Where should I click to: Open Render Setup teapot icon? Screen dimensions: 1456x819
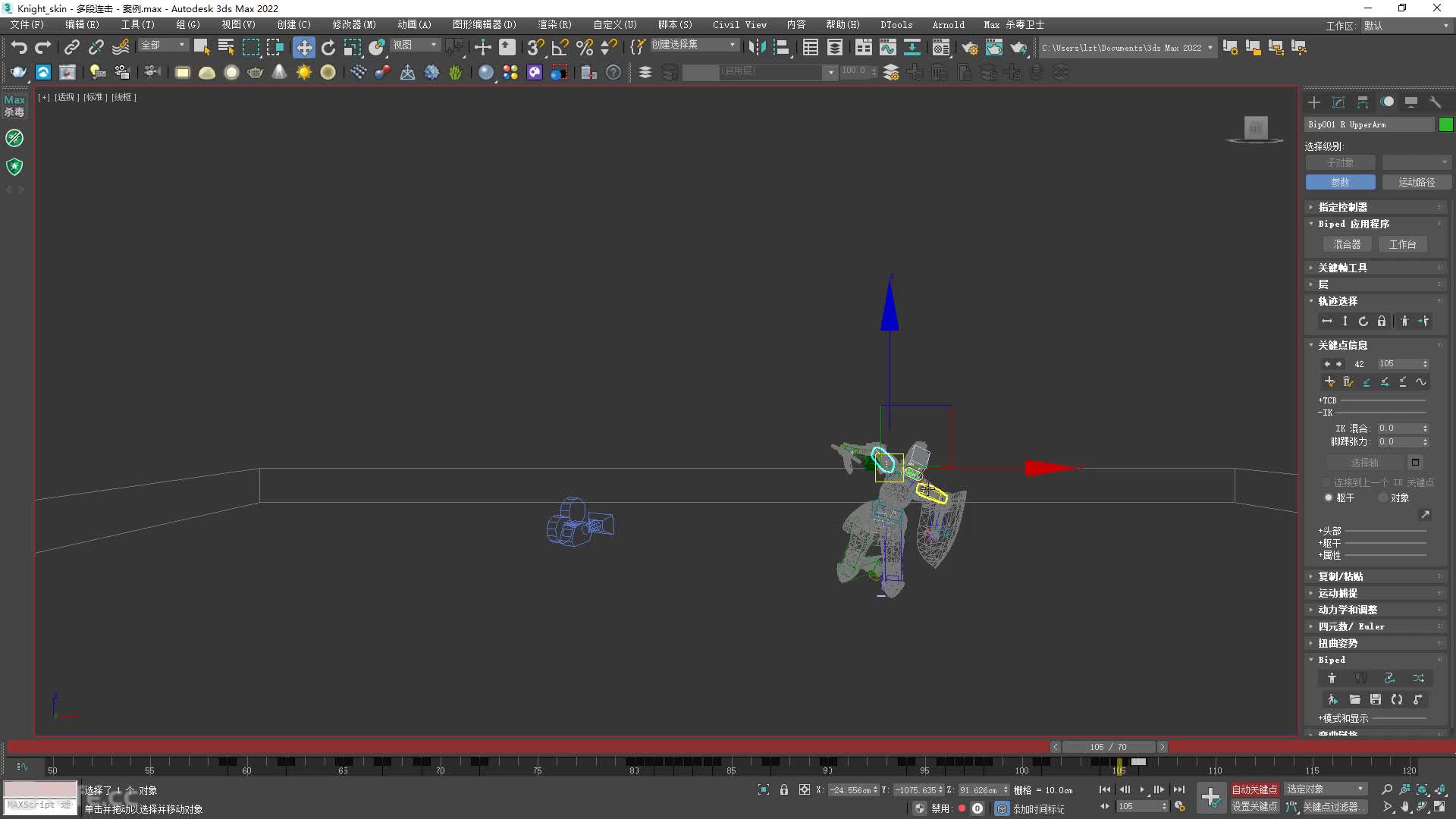coord(970,47)
